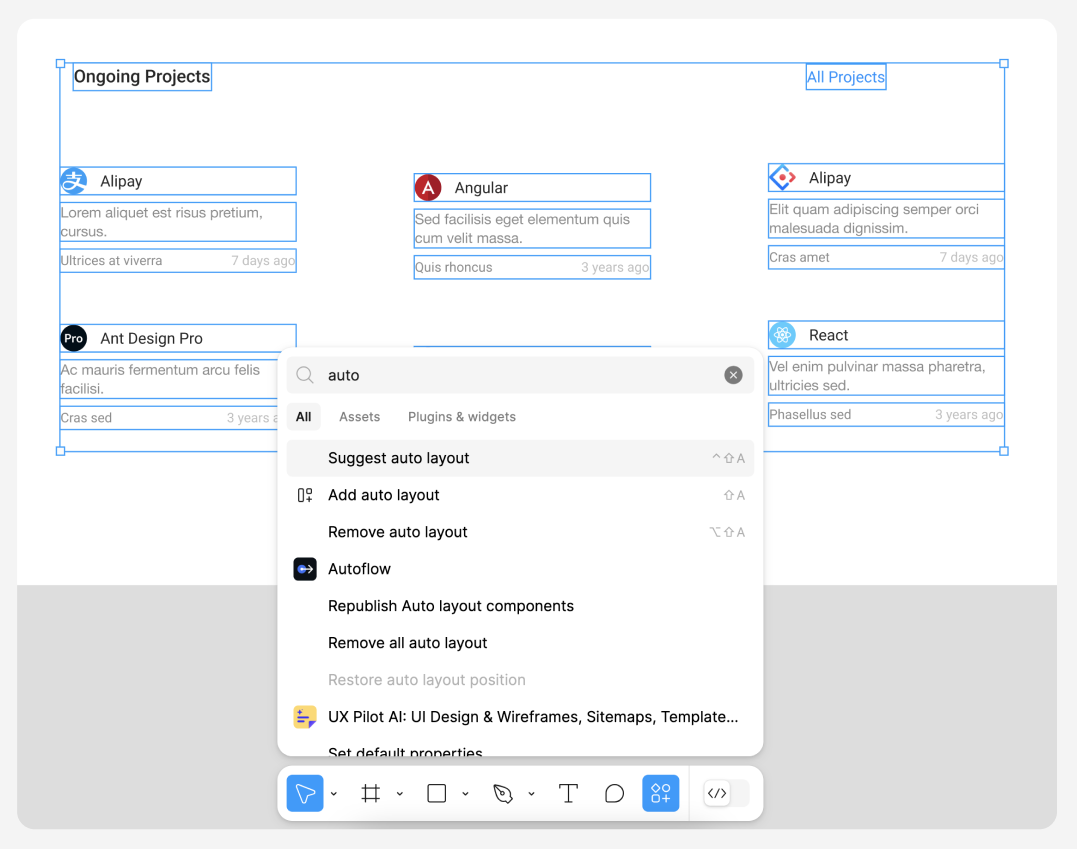Select 'Phasellus sed' text

point(810,415)
